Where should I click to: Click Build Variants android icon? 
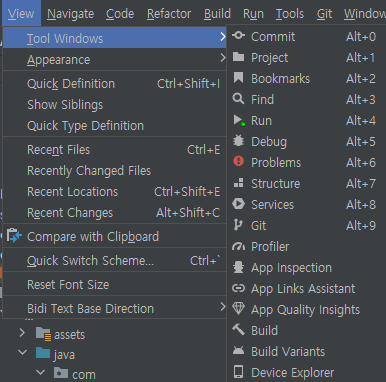pyautogui.click(x=238, y=350)
